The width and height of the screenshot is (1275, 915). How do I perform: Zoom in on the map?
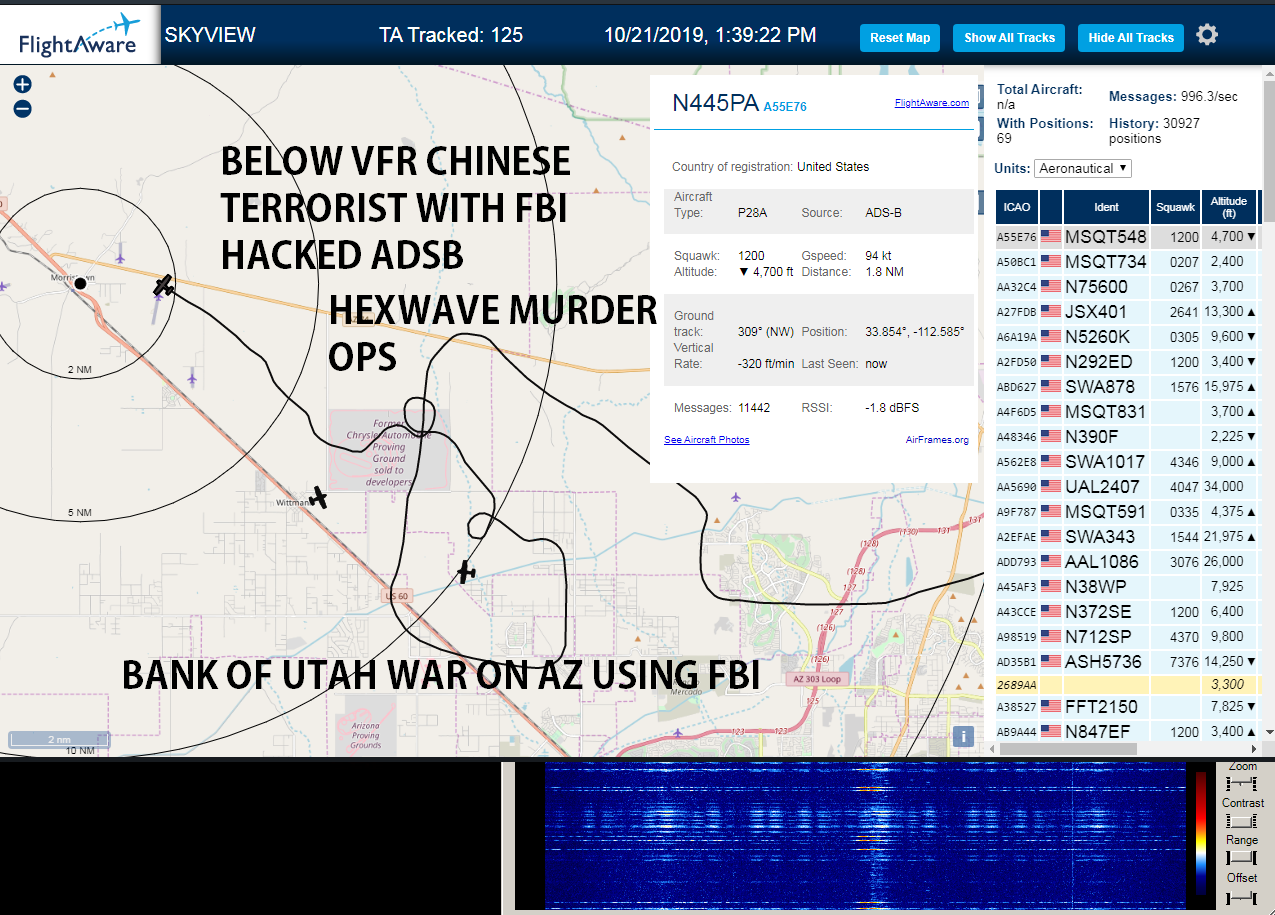tap(22, 85)
